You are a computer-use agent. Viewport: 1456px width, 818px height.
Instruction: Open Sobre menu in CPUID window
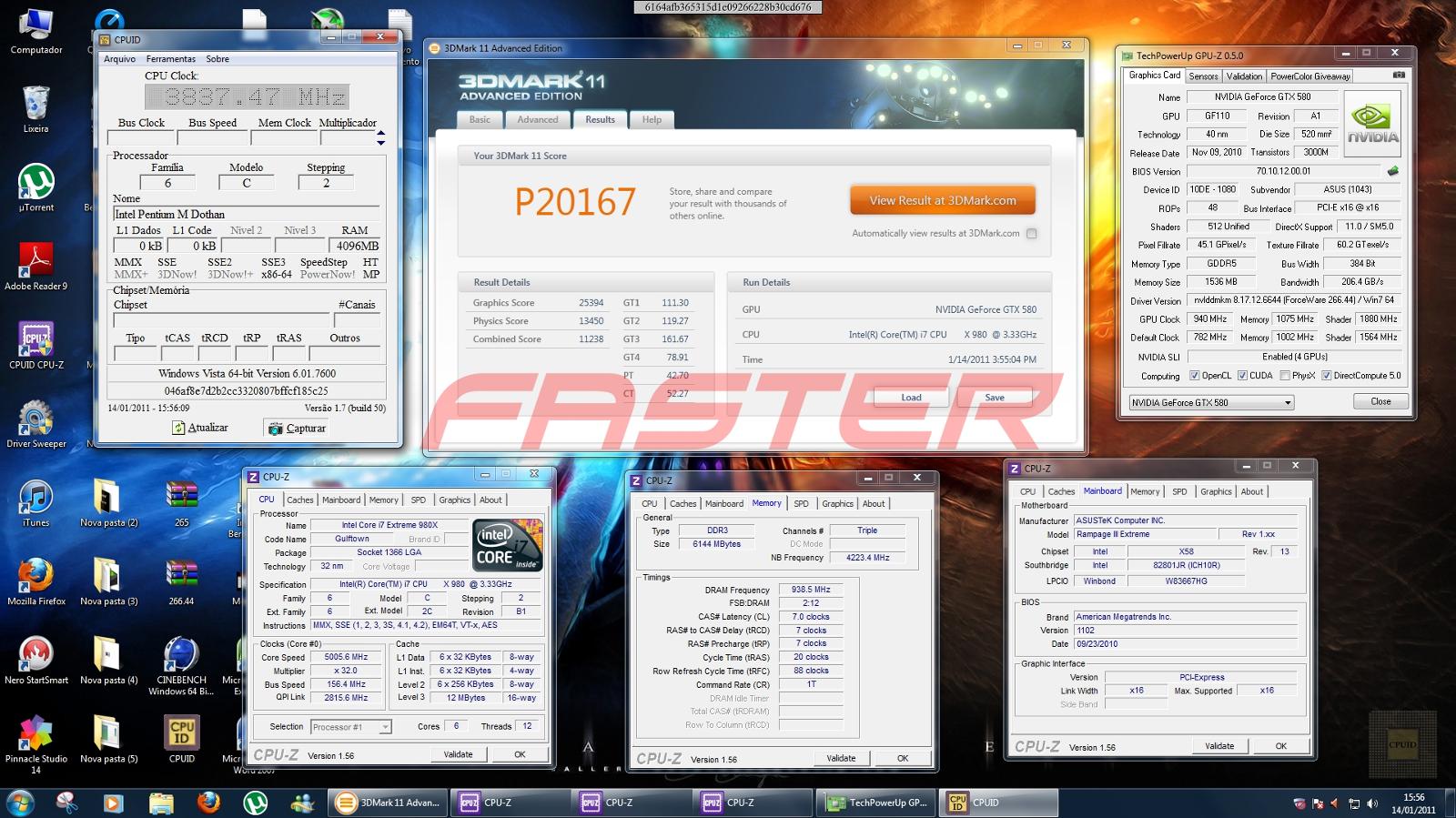(217, 59)
